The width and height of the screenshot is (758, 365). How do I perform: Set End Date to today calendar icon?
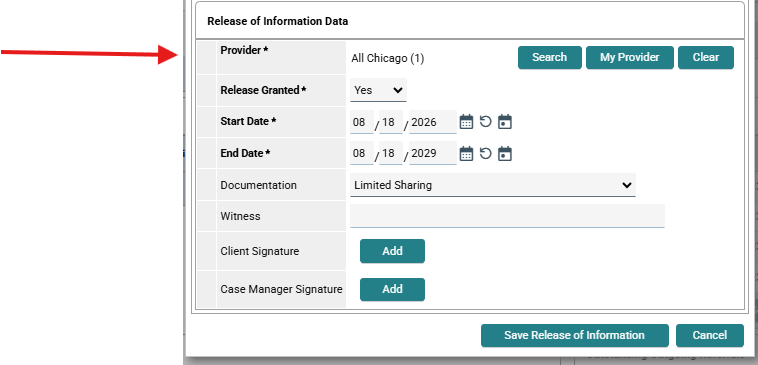click(505, 154)
